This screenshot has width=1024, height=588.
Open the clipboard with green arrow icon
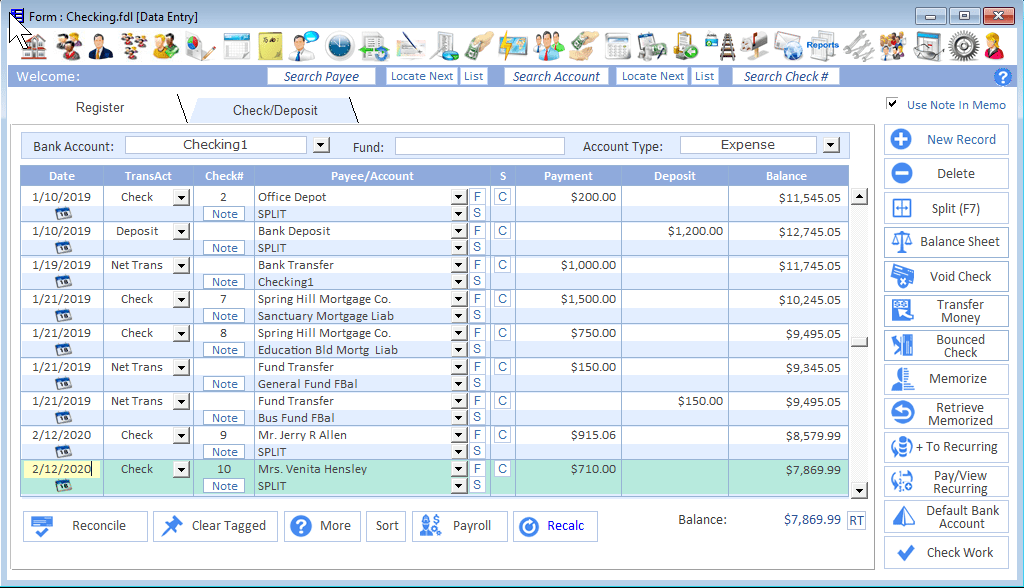686,46
